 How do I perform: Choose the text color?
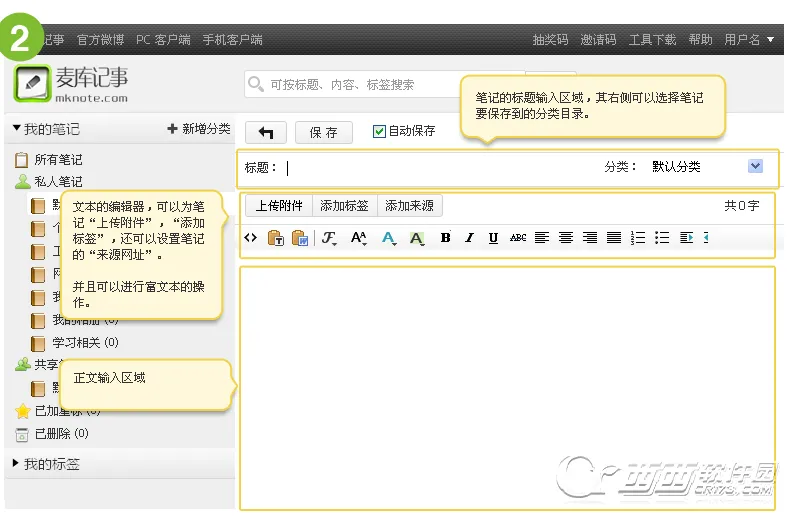[388, 238]
